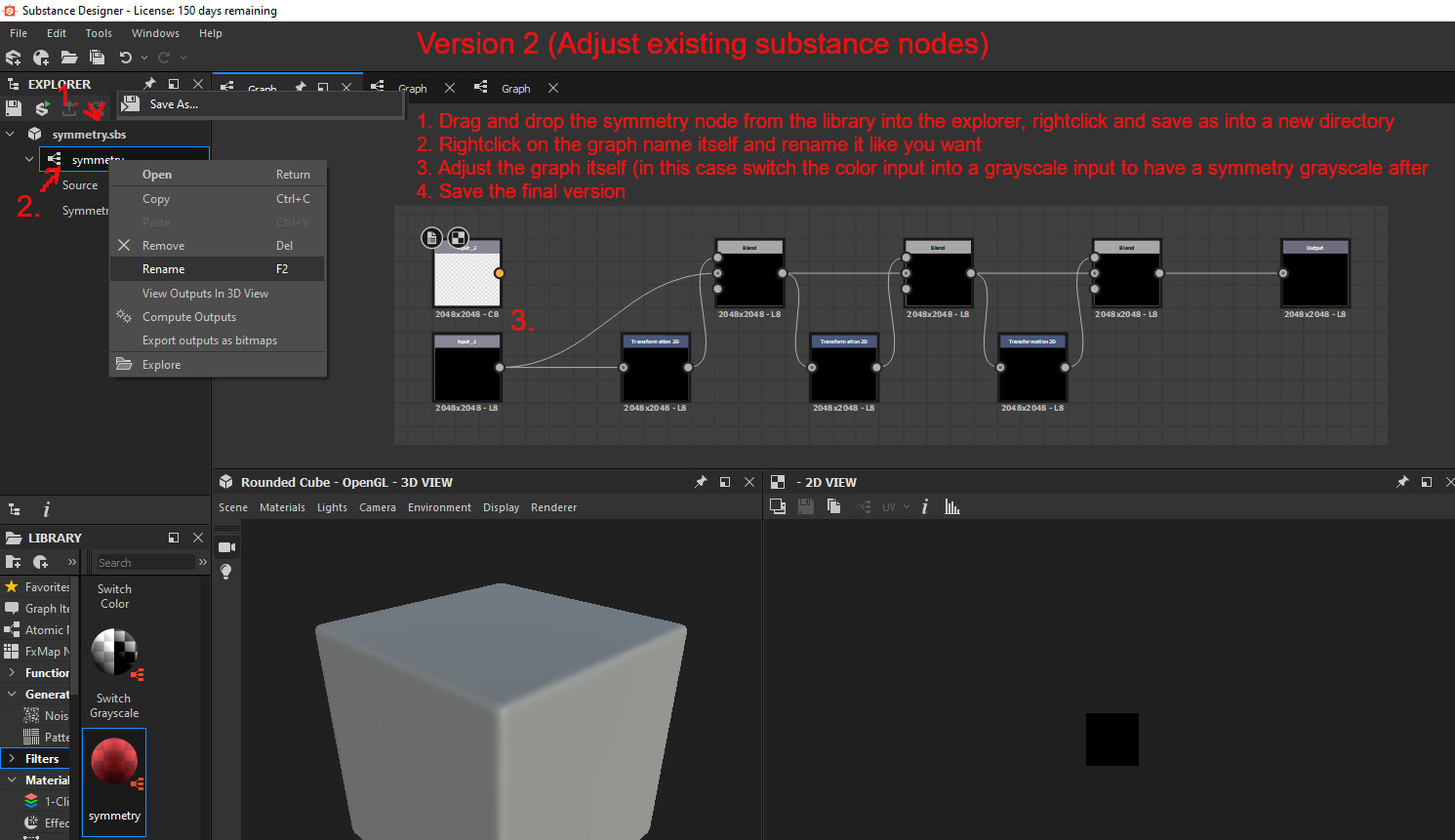
Task: Click the copy-to-clipboard icon in 2D View
Action: coord(833,506)
